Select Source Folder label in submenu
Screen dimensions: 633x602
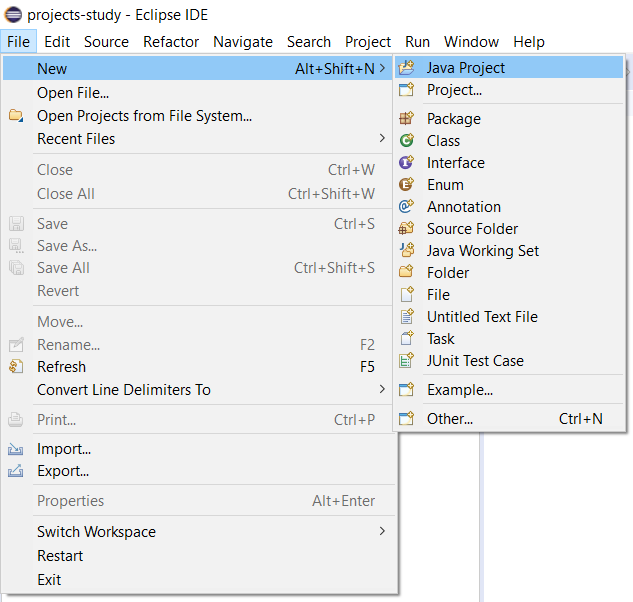point(472,229)
